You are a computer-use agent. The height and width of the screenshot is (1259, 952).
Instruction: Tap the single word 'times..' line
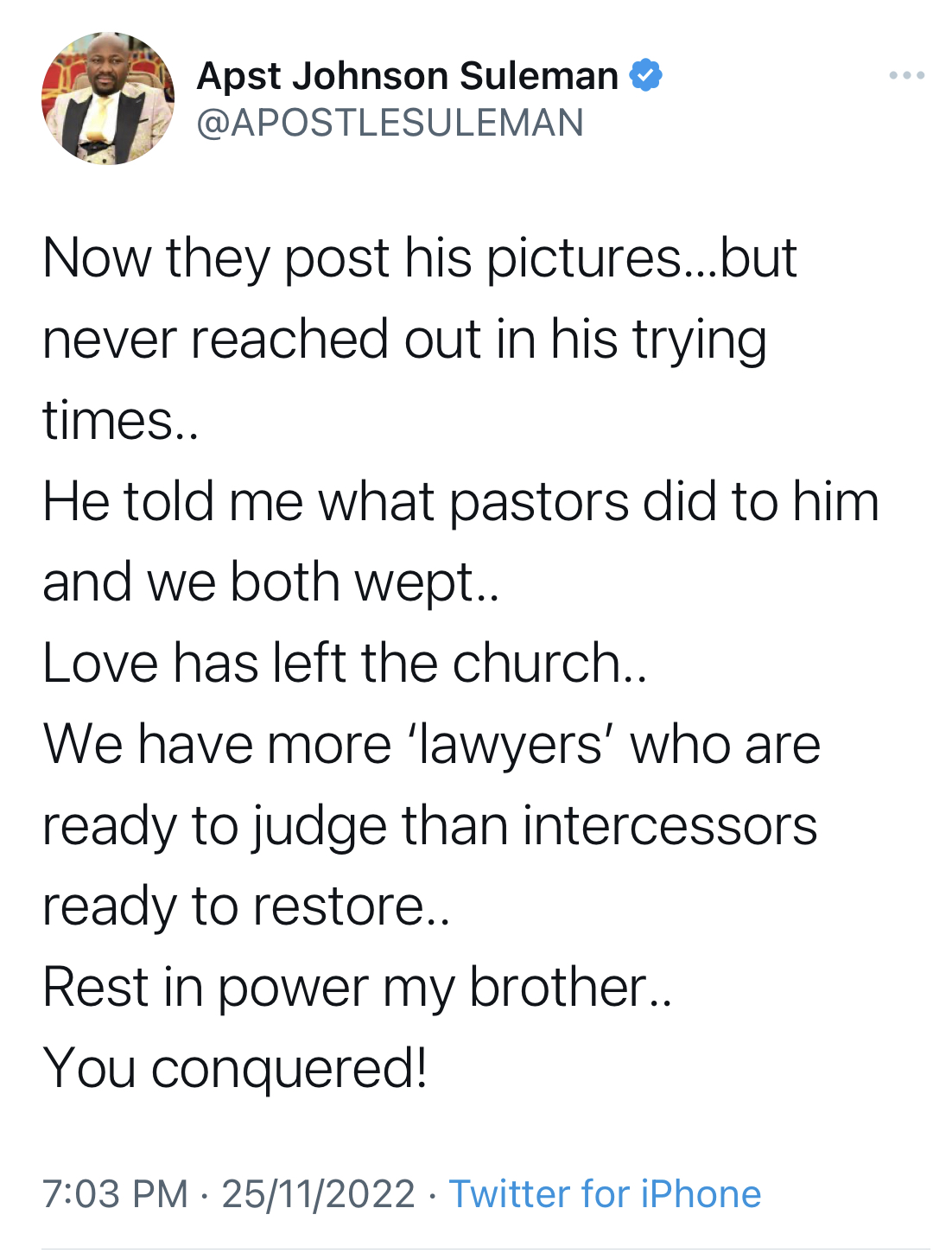coord(120,420)
